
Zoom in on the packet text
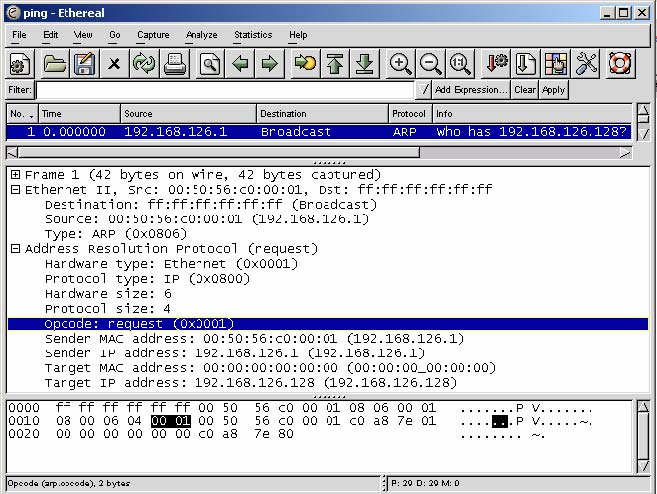(x=400, y=64)
